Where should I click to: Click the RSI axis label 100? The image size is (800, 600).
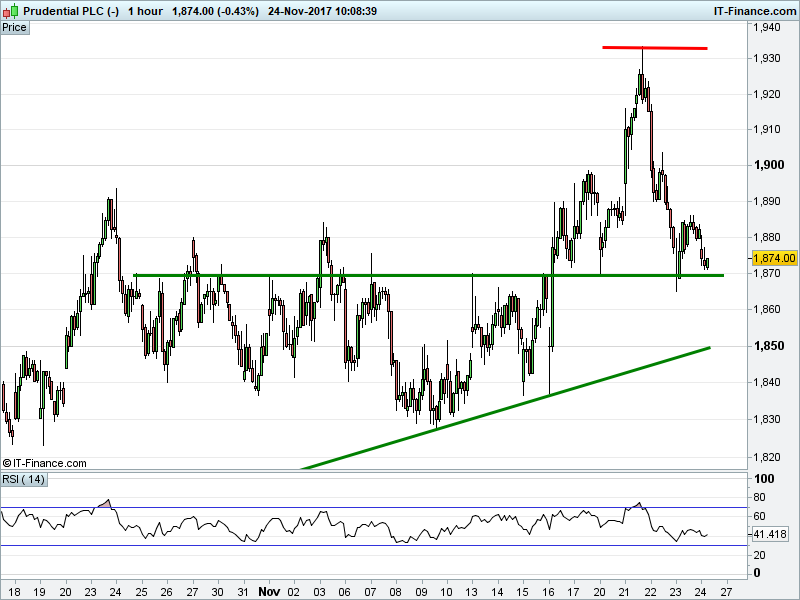pyautogui.click(x=764, y=479)
